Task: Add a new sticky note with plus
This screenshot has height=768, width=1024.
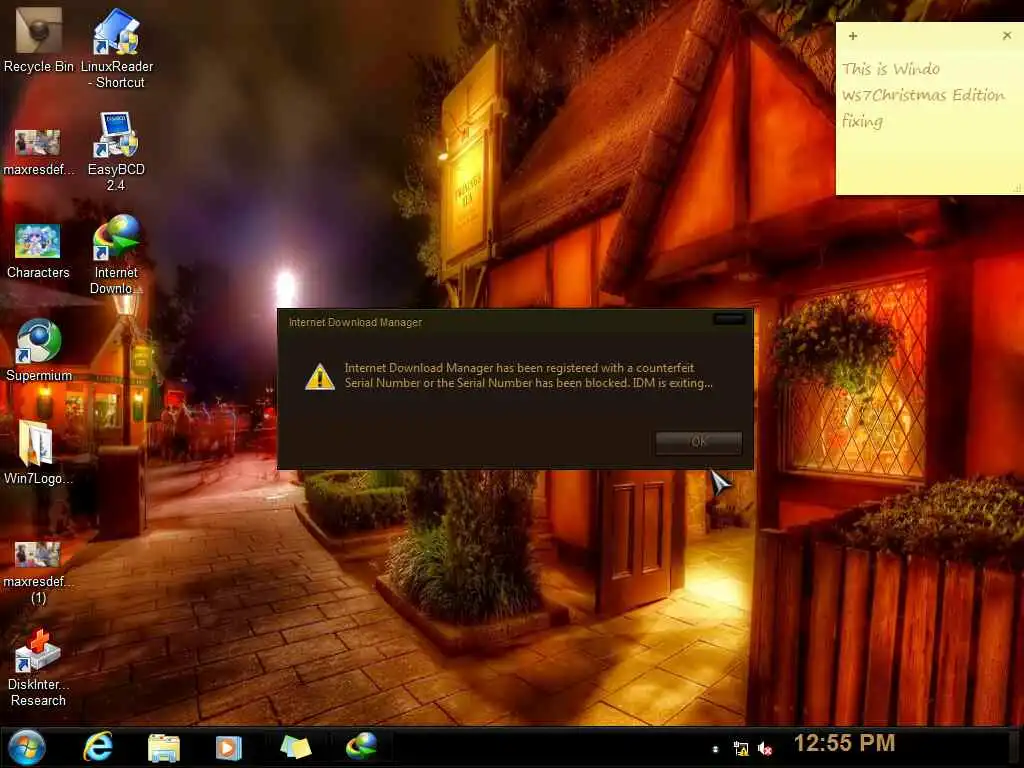Action: 853,36
